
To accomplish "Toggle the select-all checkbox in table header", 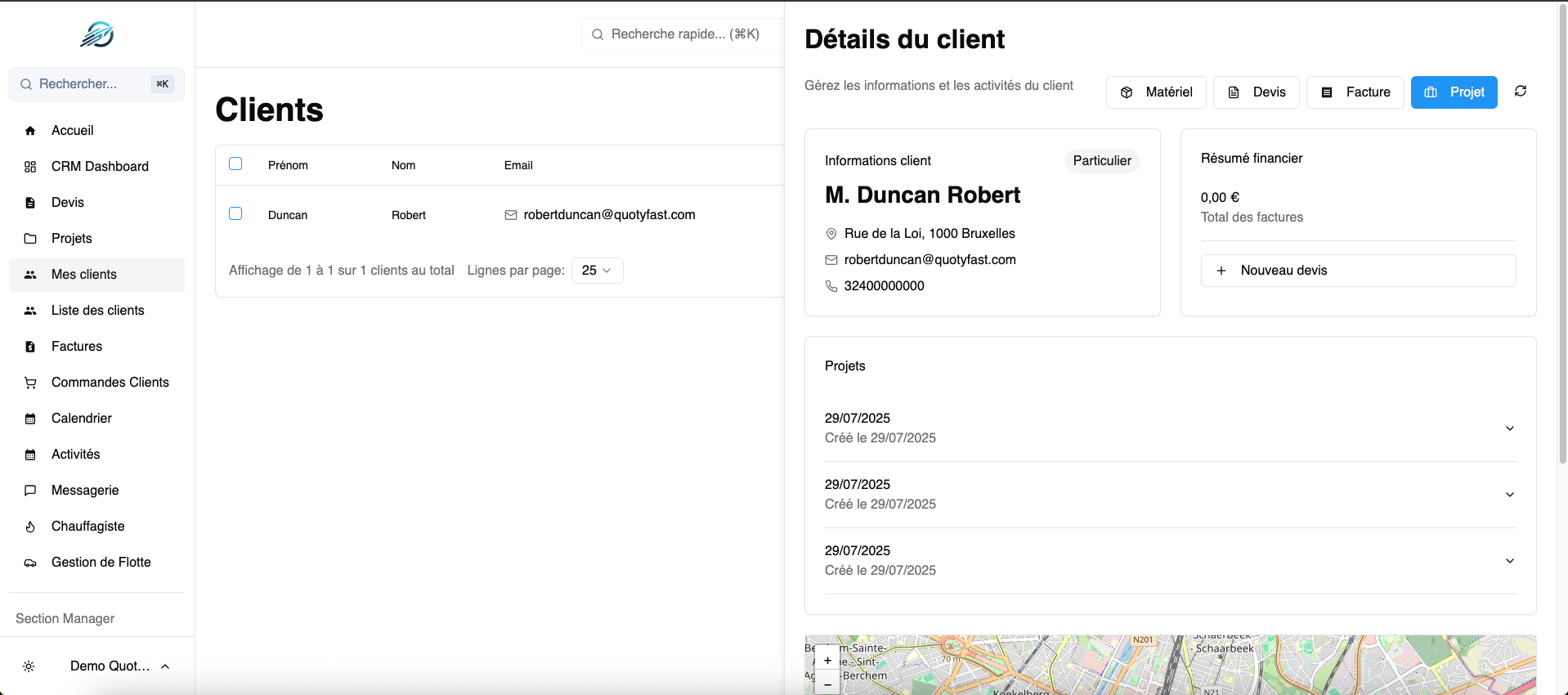I will (x=235, y=164).
